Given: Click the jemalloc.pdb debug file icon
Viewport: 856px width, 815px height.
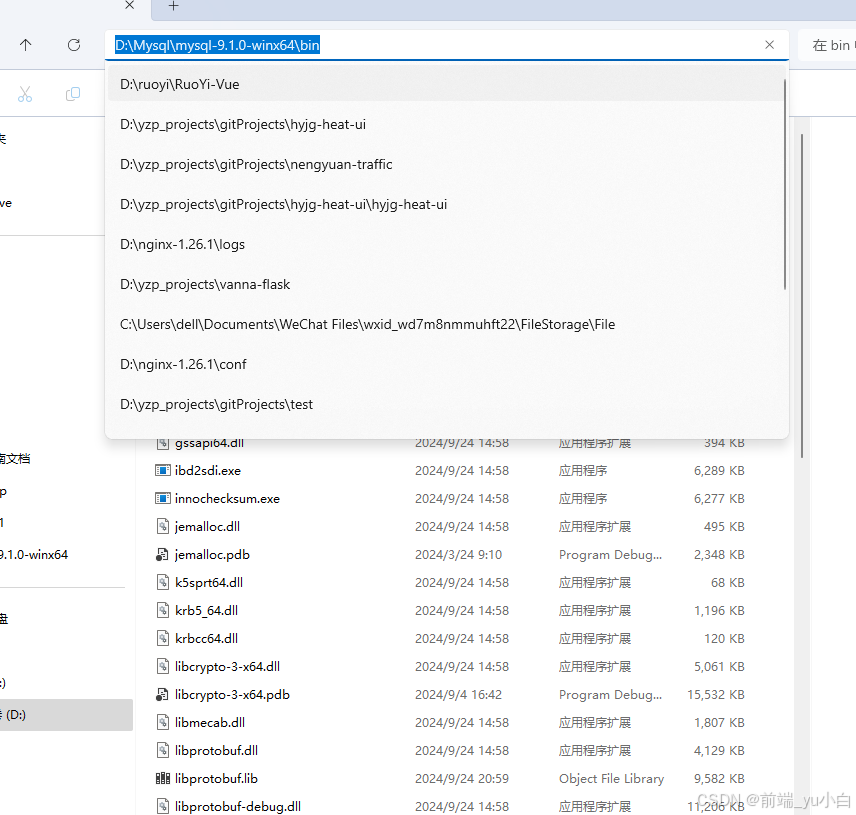Looking at the screenshot, I should pos(160,554).
